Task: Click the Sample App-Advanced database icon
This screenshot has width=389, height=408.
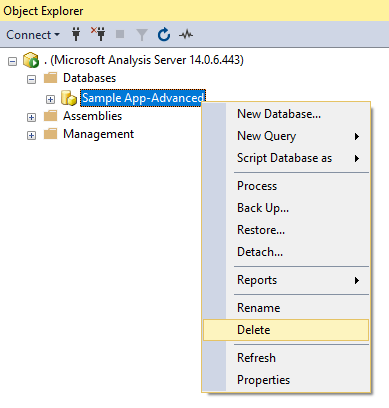Action: tap(69, 98)
